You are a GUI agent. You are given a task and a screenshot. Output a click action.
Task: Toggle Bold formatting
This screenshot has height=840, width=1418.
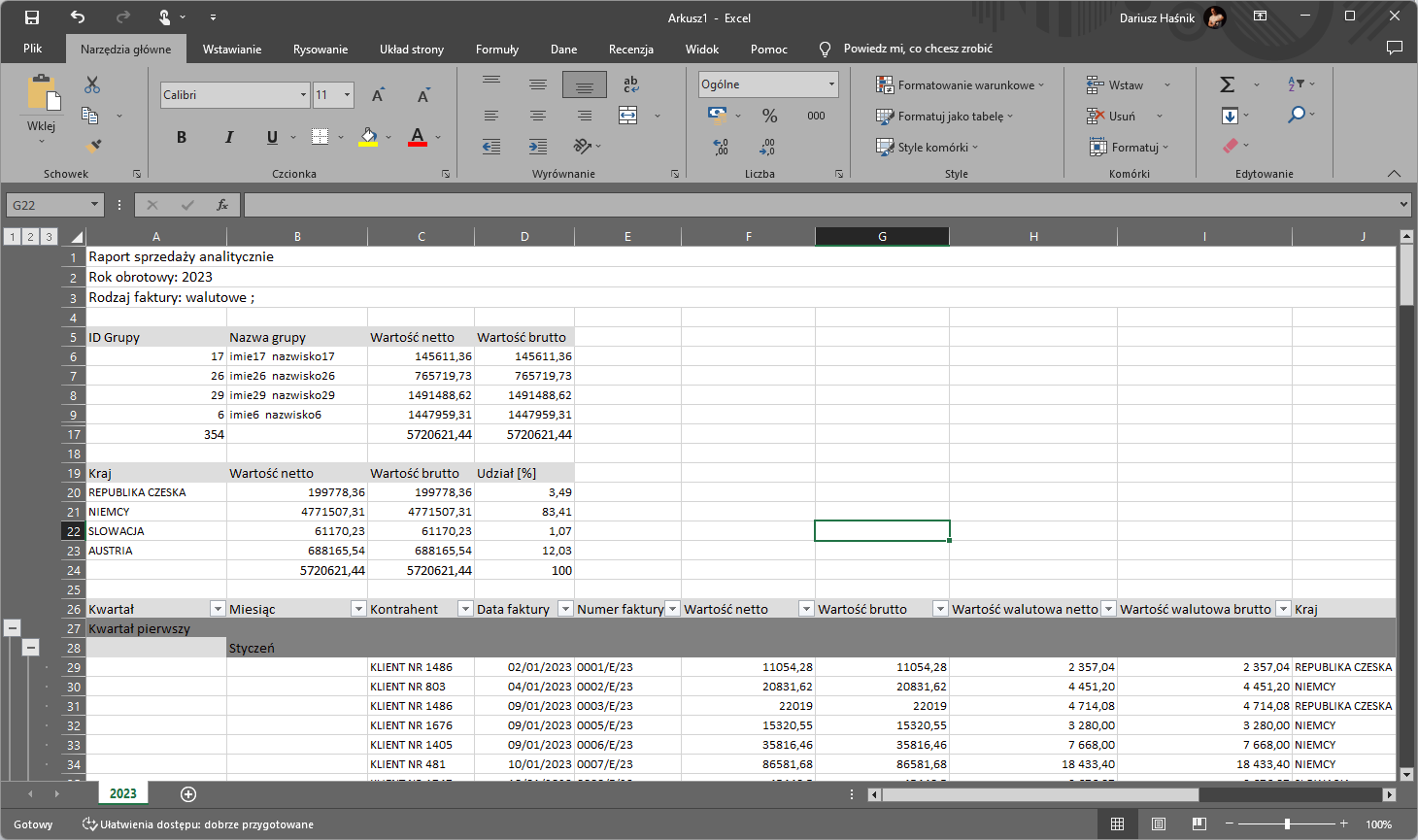pos(182,137)
